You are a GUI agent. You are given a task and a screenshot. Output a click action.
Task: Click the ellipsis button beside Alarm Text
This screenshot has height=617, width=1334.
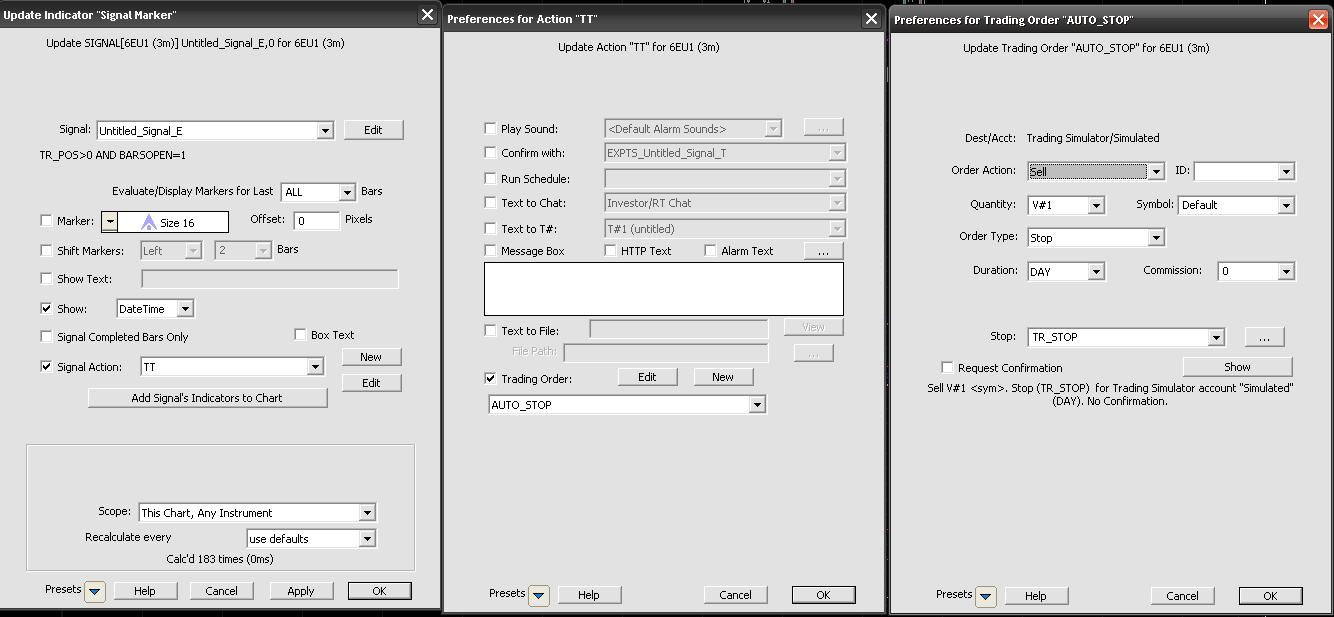pos(823,251)
